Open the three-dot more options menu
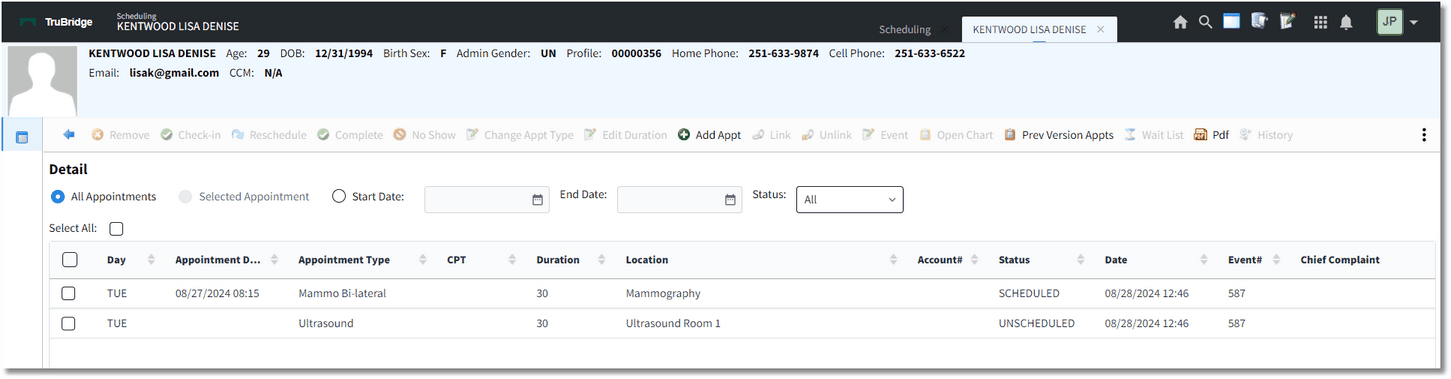Viewport: 1451px width, 379px height. [1424, 135]
